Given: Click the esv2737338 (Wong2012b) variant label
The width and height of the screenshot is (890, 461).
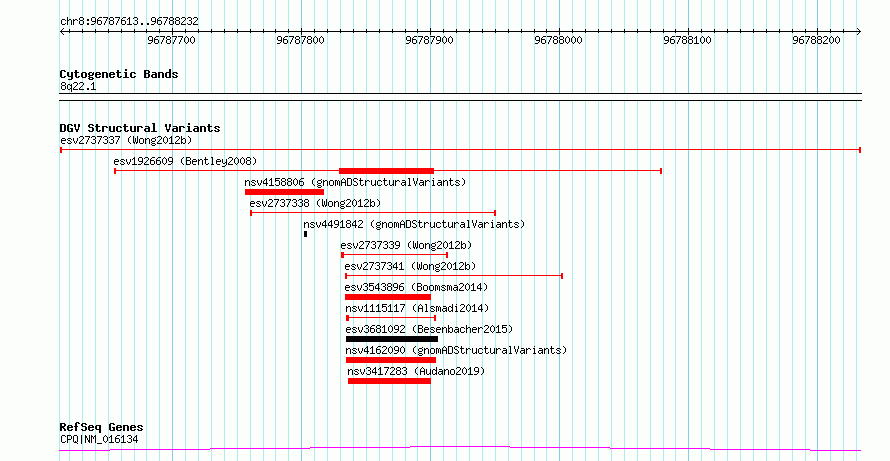Looking at the screenshot, I should coord(315,203).
